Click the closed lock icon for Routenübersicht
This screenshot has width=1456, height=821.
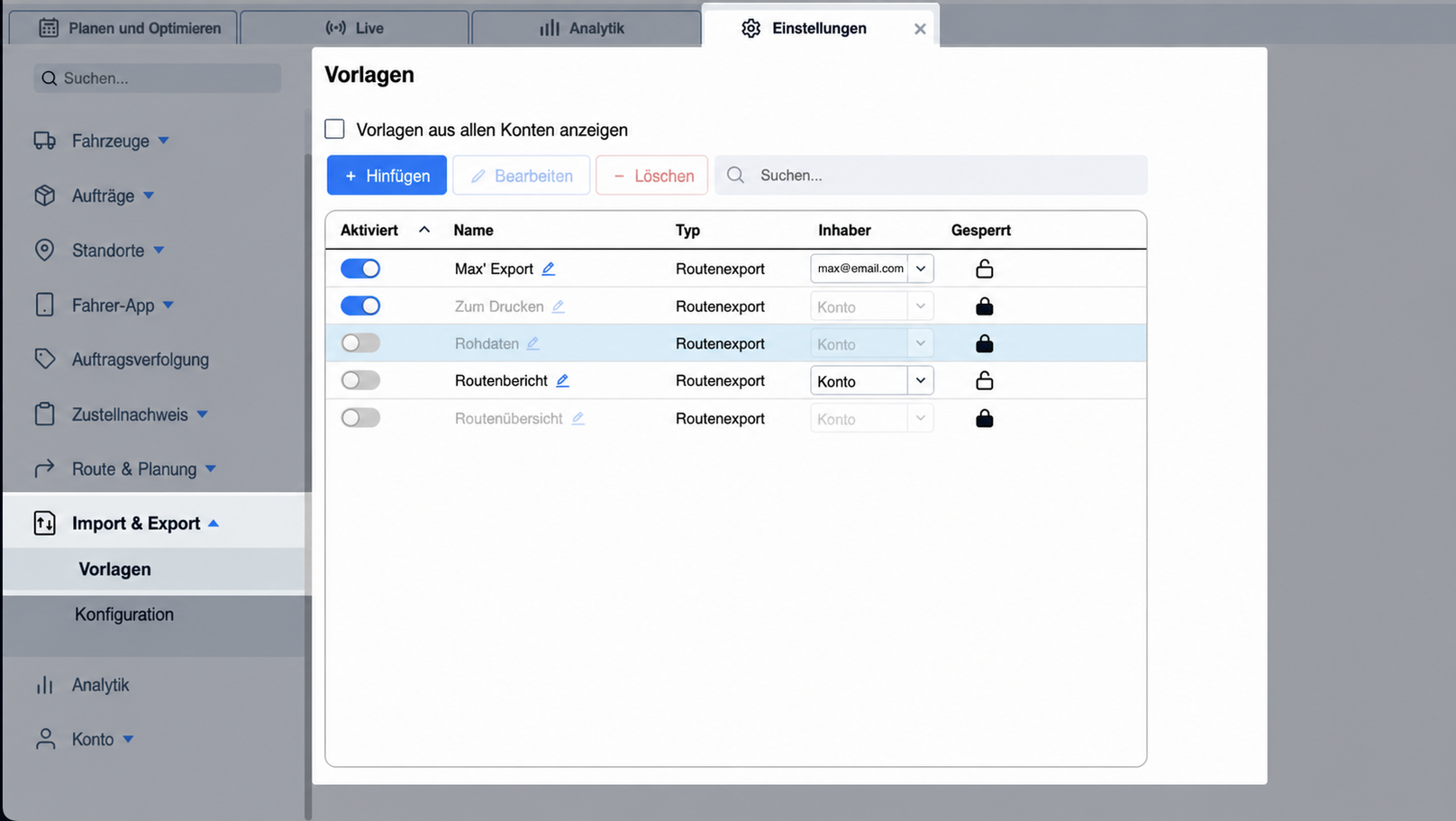[984, 418]
